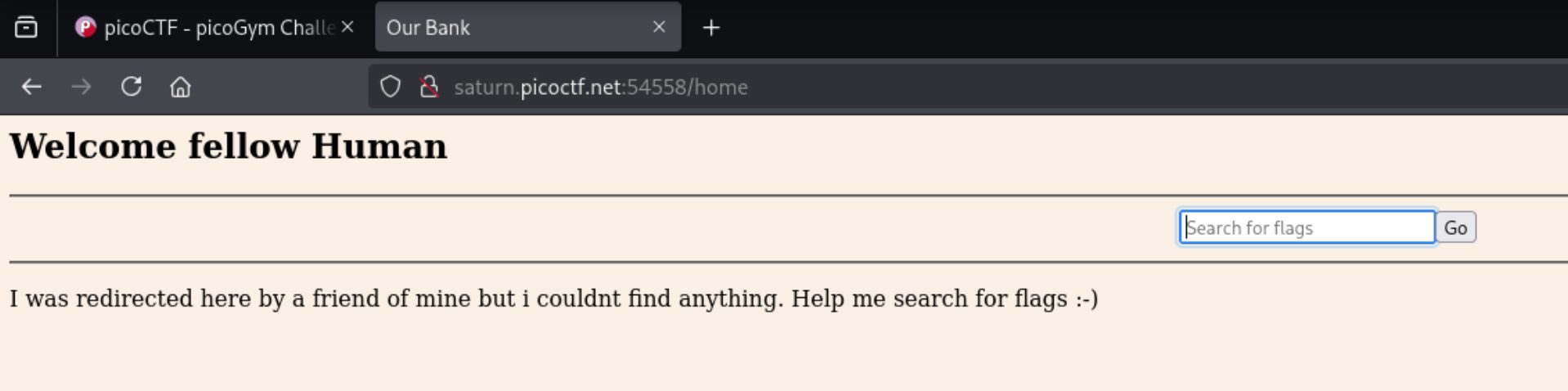This screenshot has width=1568, height=391.
Task: Go to the browser home page
Action: coord(181,87)
